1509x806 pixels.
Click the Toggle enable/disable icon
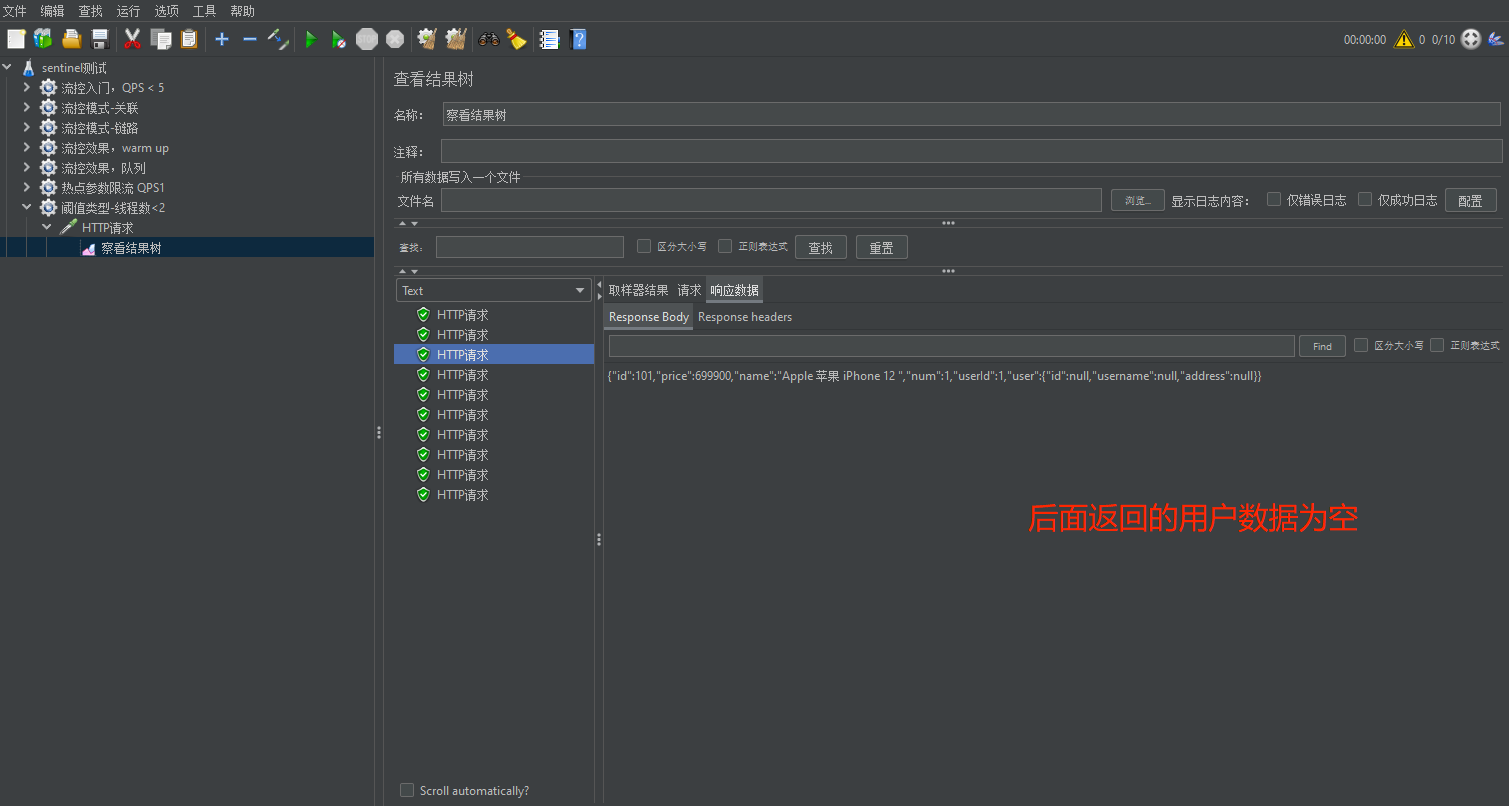278,39
